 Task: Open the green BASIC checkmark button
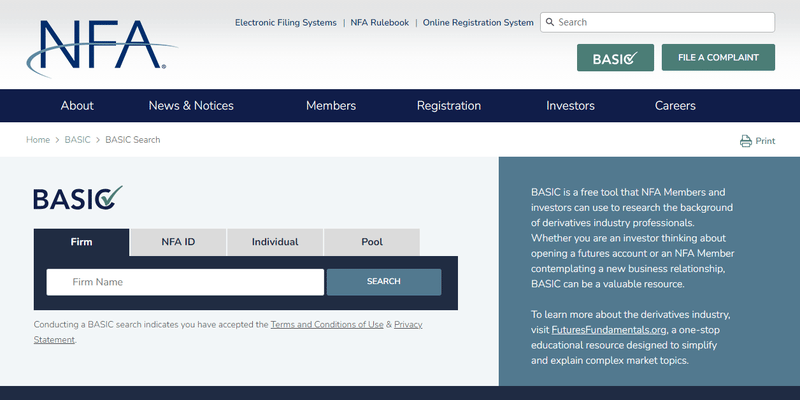click(615, 58)
